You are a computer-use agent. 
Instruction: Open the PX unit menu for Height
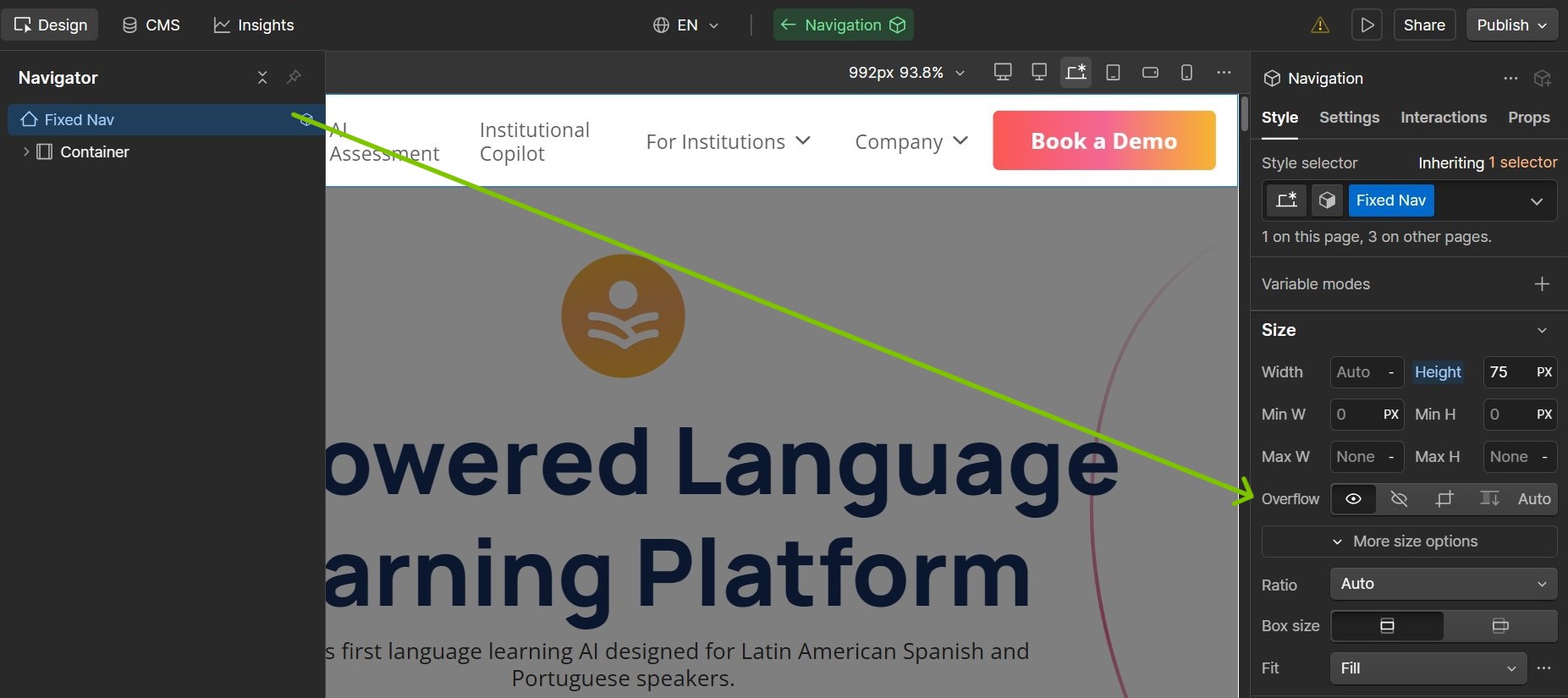pyautogui.click(x=1544, y=372)
